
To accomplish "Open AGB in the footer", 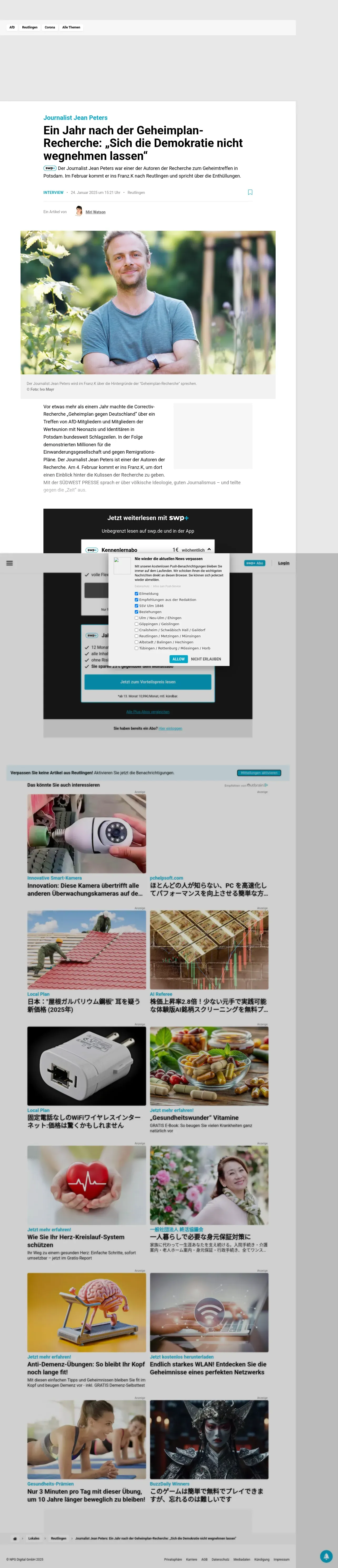I will click(204, 1560).
